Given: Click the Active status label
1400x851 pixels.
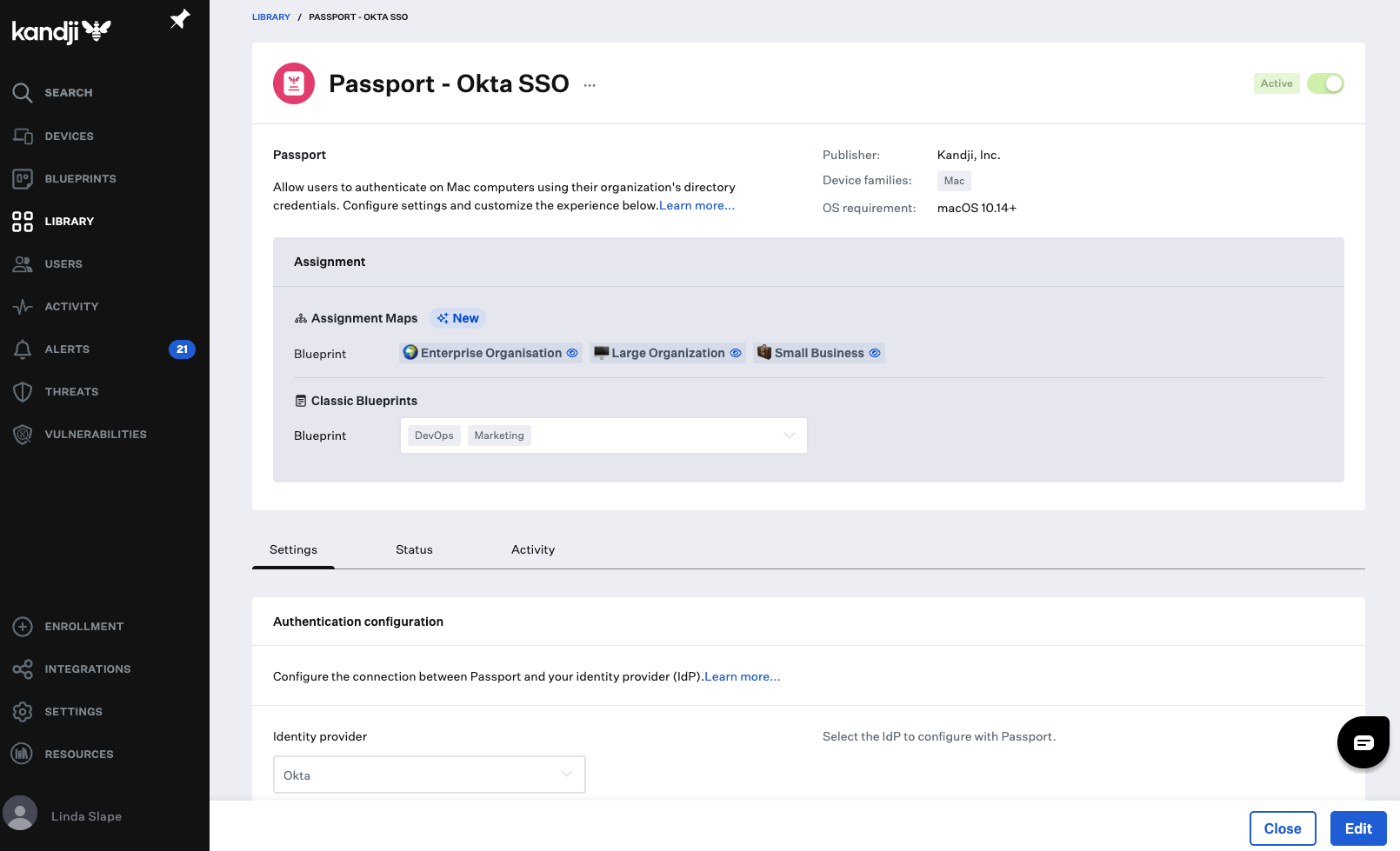Looking at the screenshot, I should tap(1277, 83).
